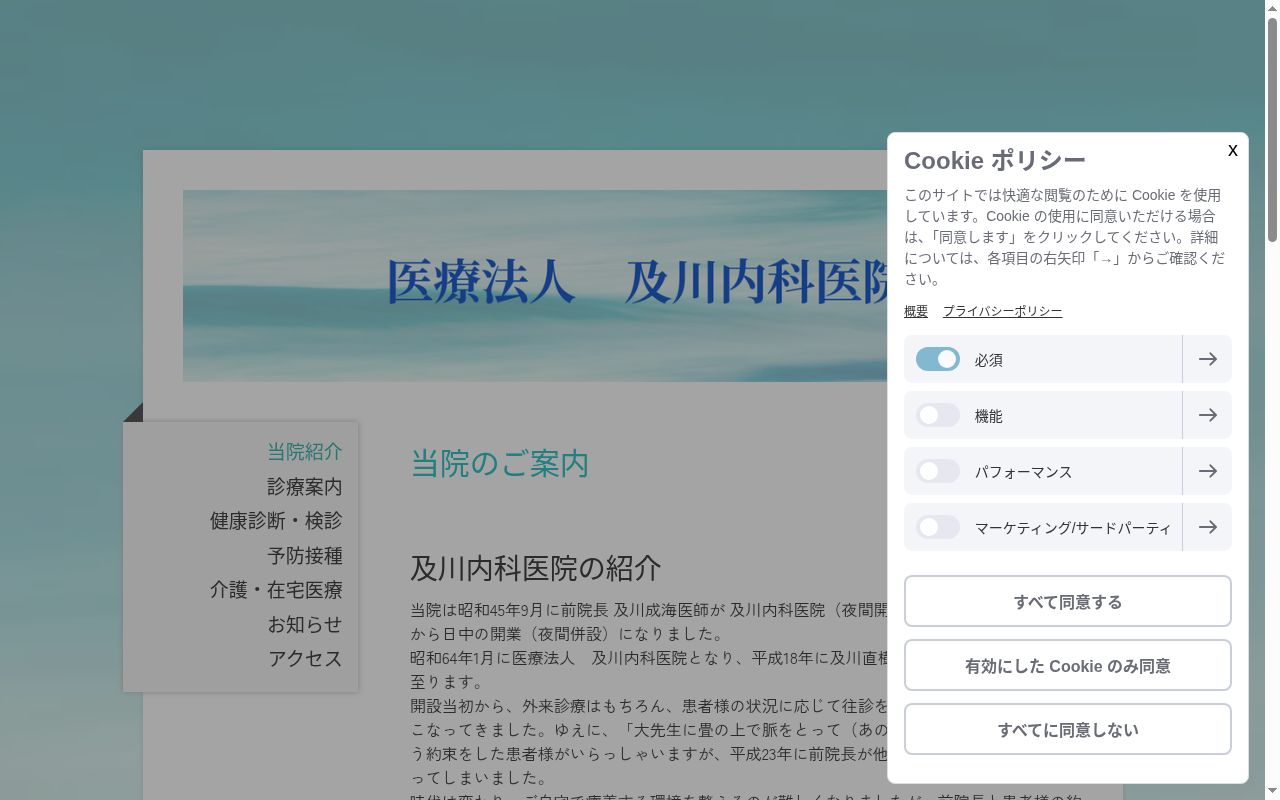Enable the パフォーマンス cookie switch
Viewport: 1280px width, 800px height.
938,471
